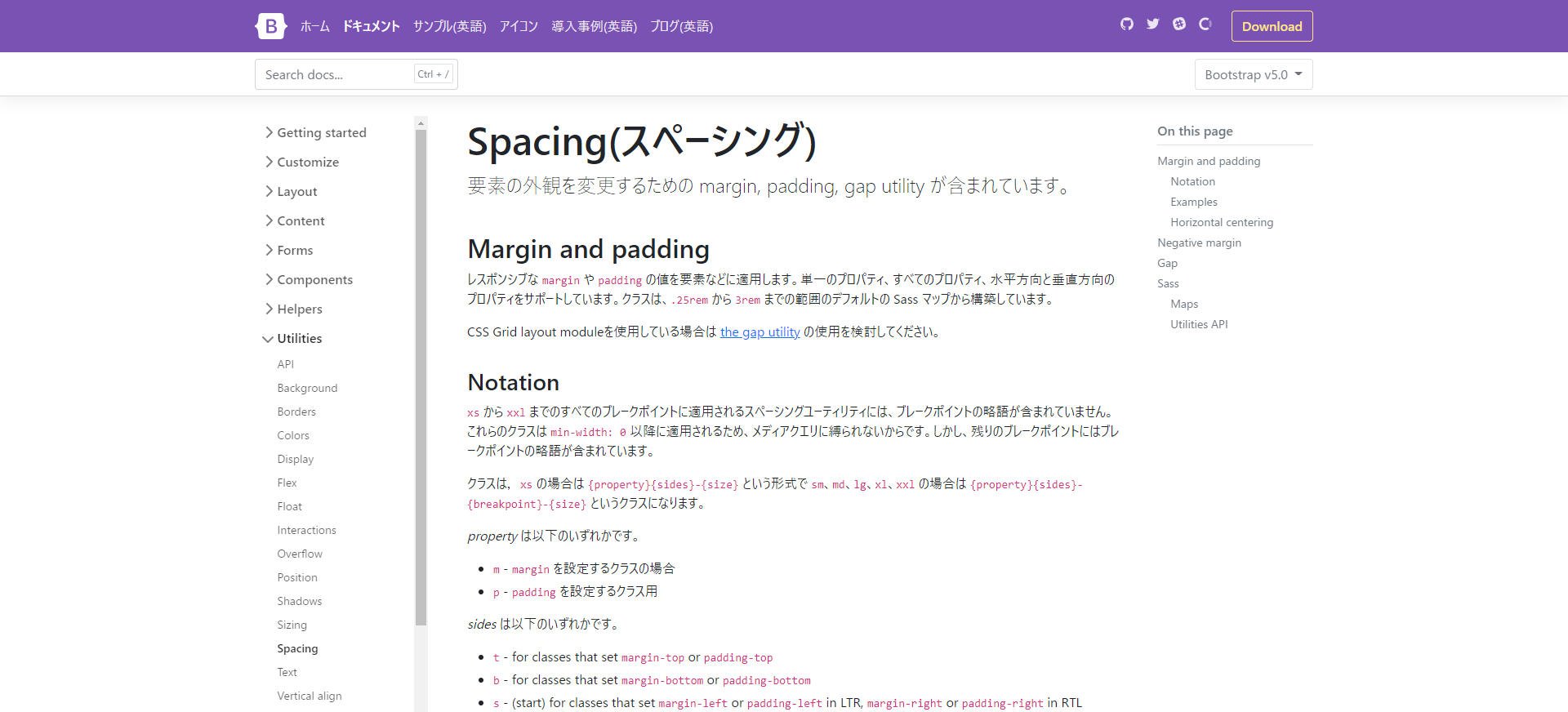Open the GitHub icon link

tap(1127, 24)
